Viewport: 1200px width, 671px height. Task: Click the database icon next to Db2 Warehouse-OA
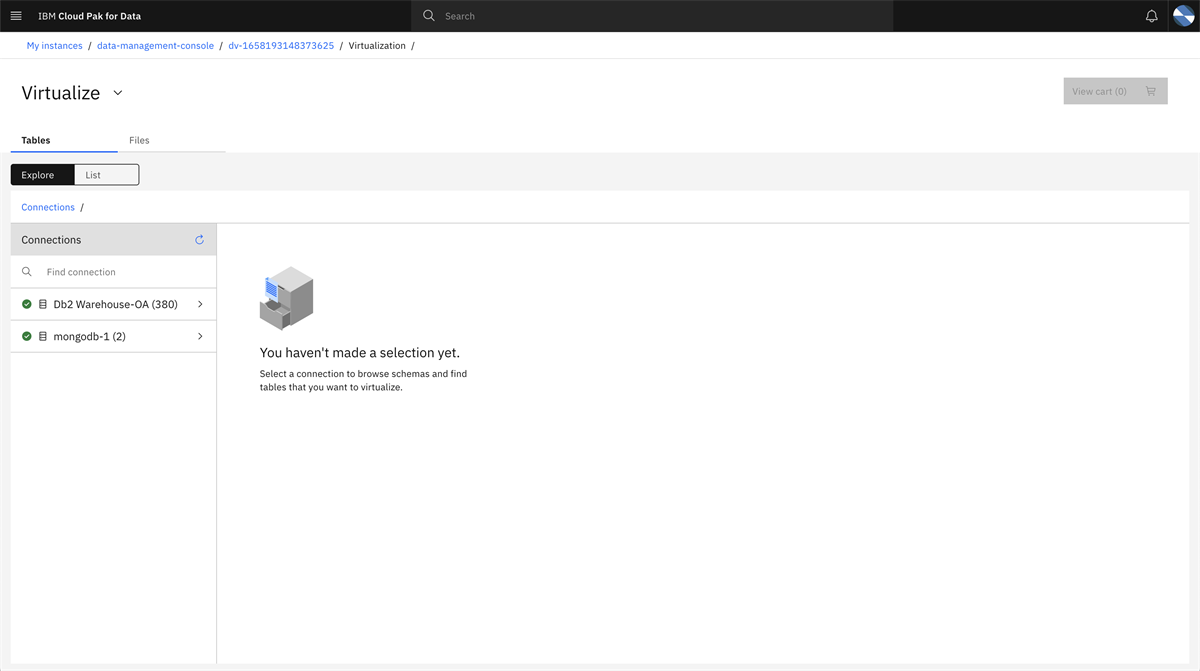(x=41, y=303)
